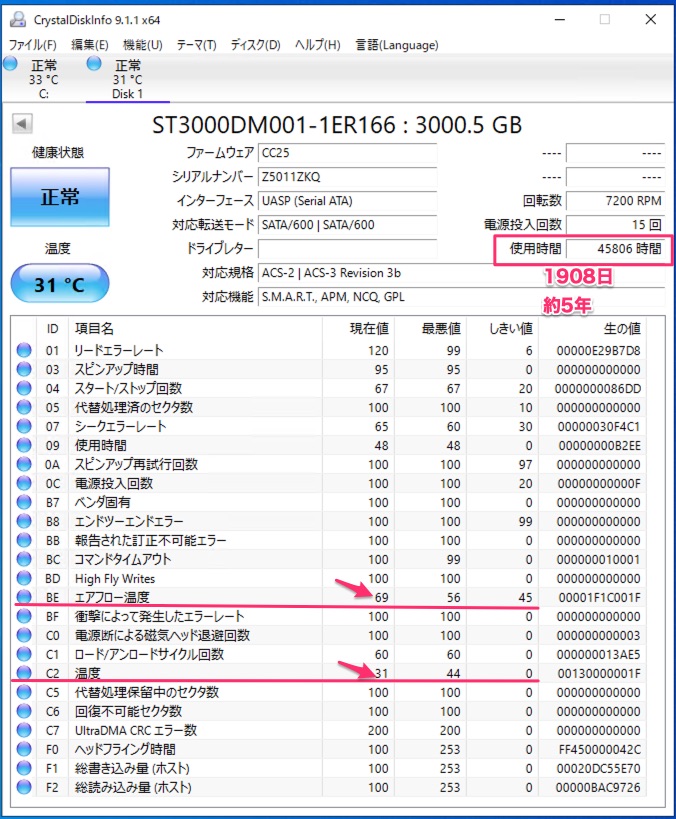Select the Disk 1 drive tab
The height and width of the screenshot is (819, 676).
tap(127, 79)
